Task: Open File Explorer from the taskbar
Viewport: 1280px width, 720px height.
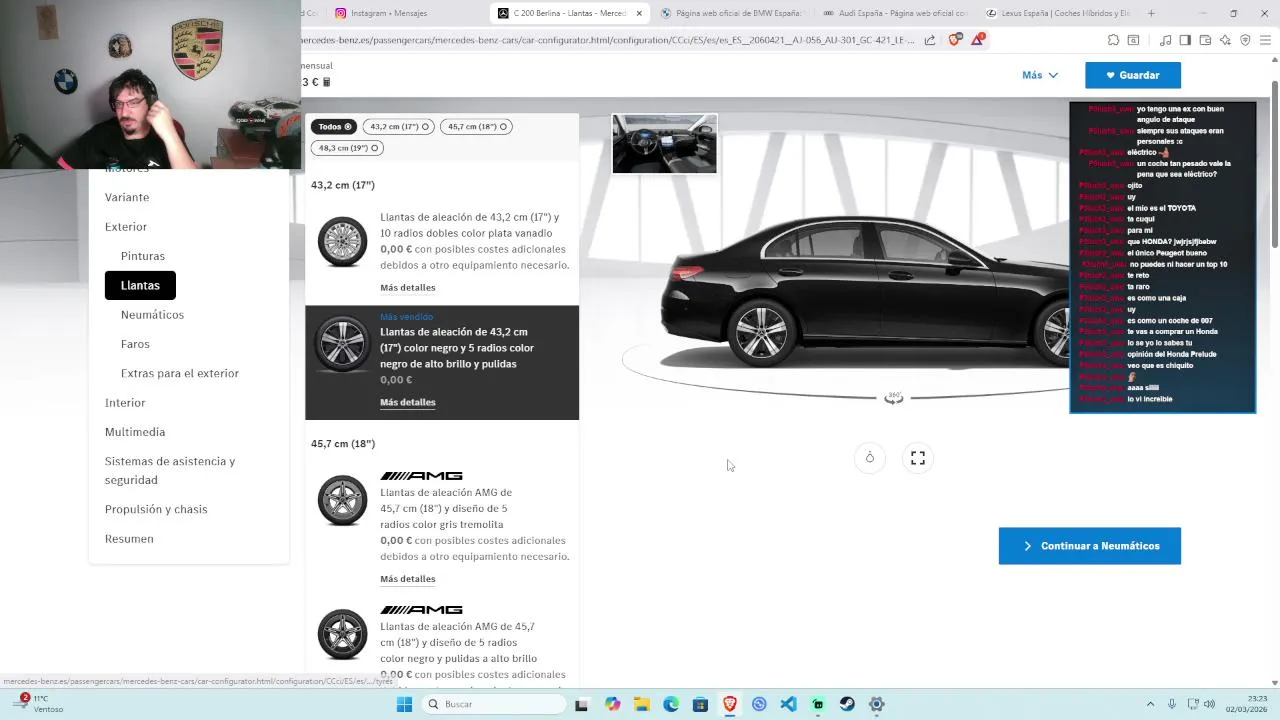Action: tap(642, 704)
